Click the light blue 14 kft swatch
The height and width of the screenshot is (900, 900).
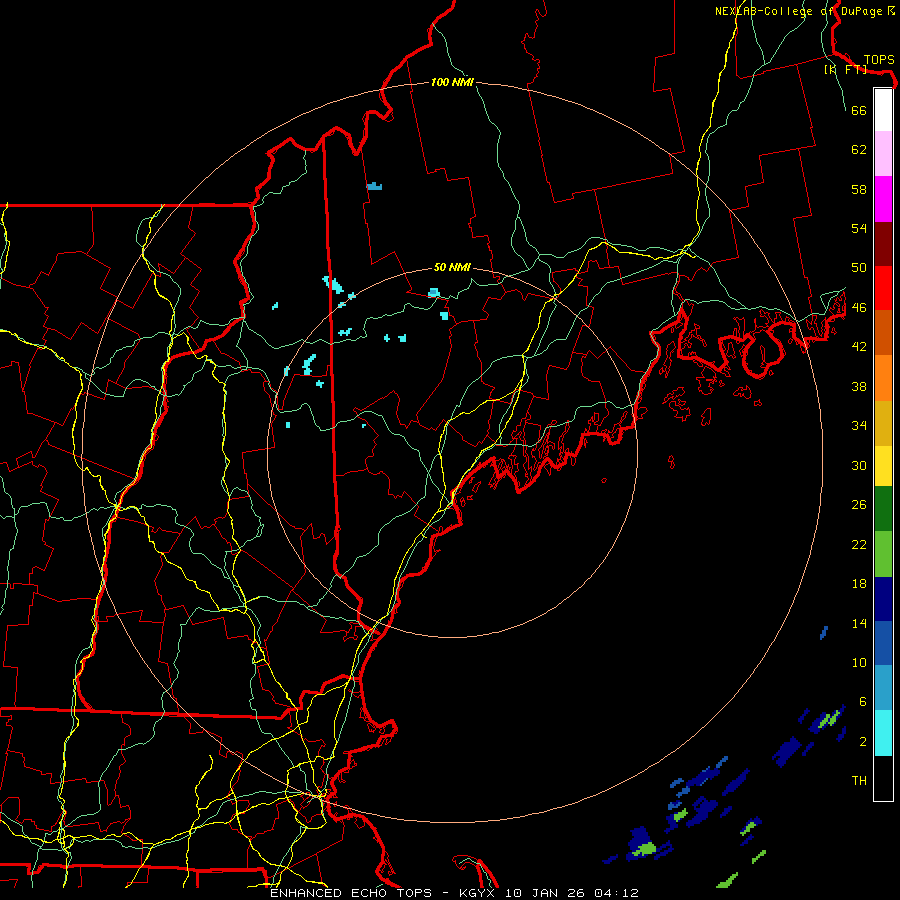pyautogui.click(x=883, y=688)
